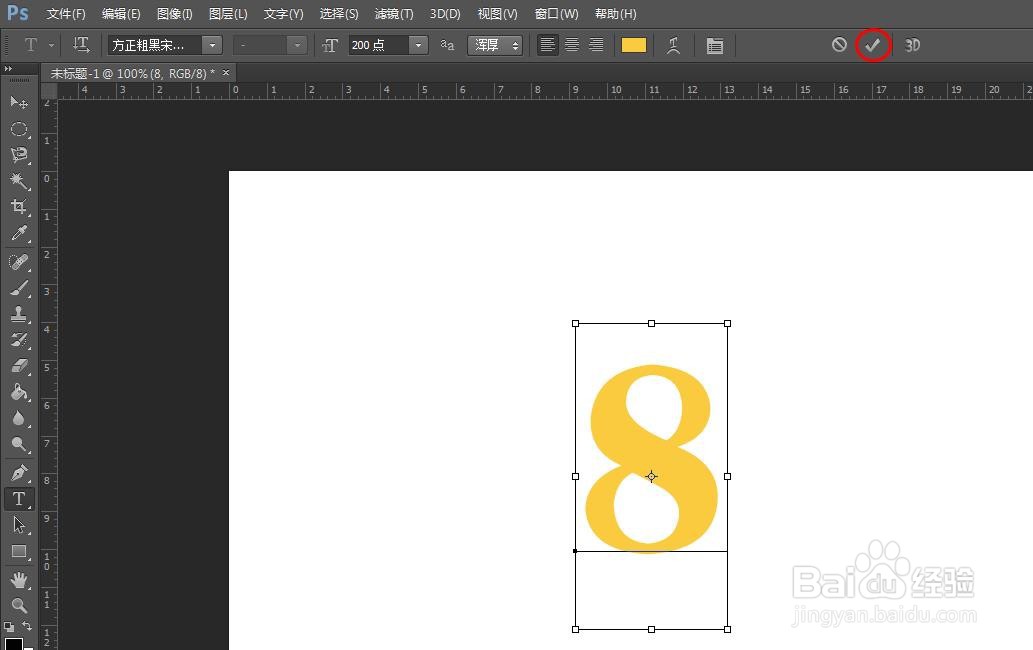This screenshot has height=650, width=1033.
Task: Open the 滤镜(T) menu
Action: point(393,13)
